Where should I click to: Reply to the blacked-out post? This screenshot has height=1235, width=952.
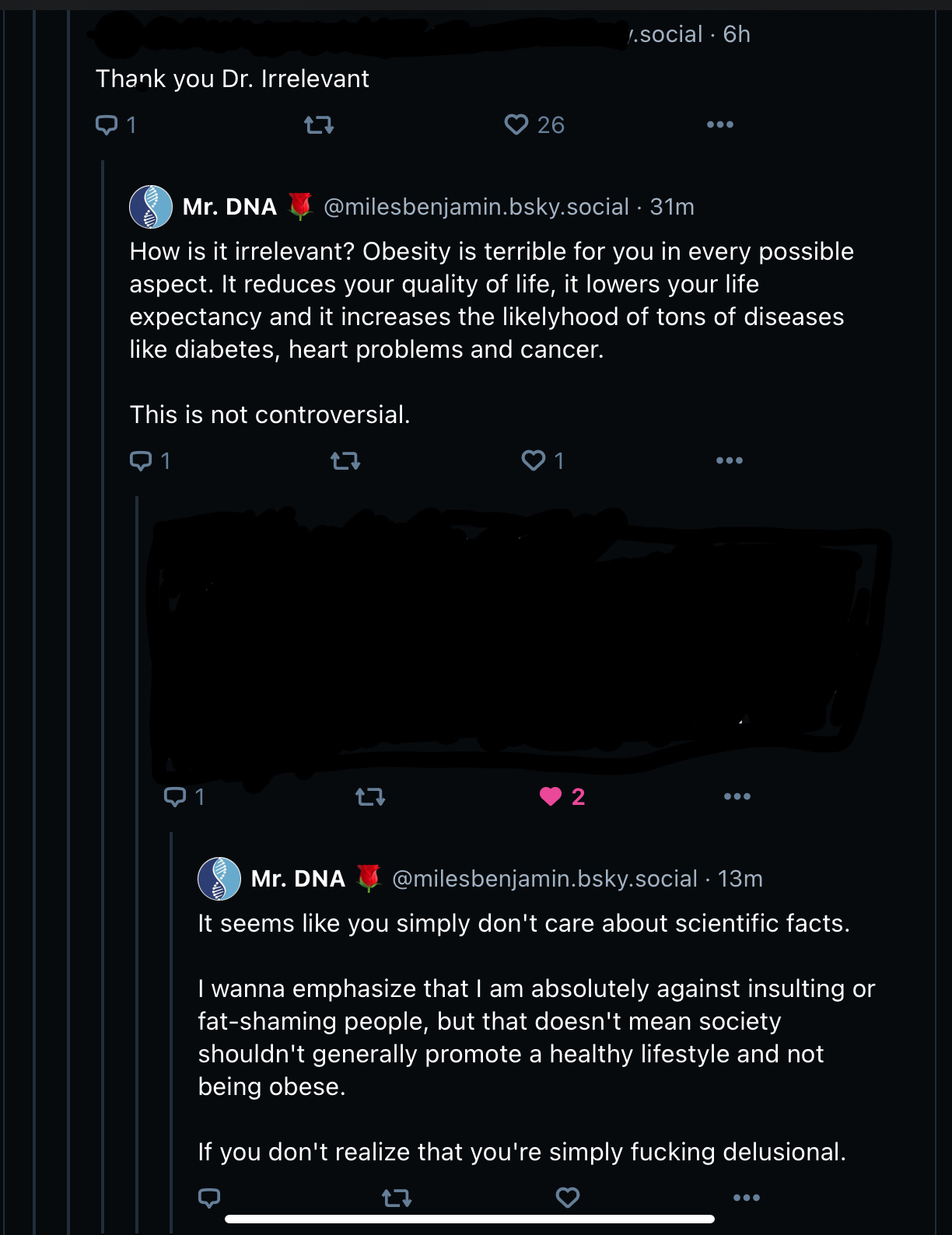pos(175,796)
